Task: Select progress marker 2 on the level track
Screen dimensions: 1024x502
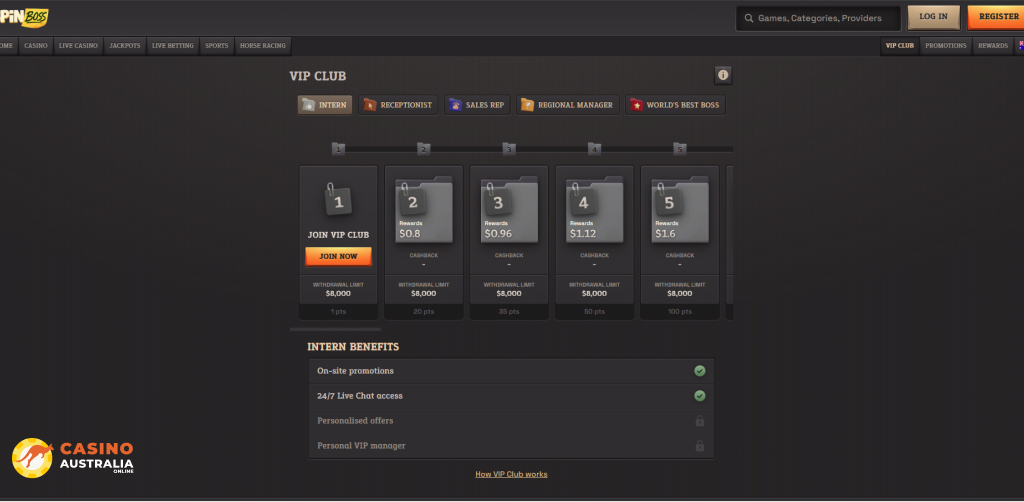Action: (424, 149)
